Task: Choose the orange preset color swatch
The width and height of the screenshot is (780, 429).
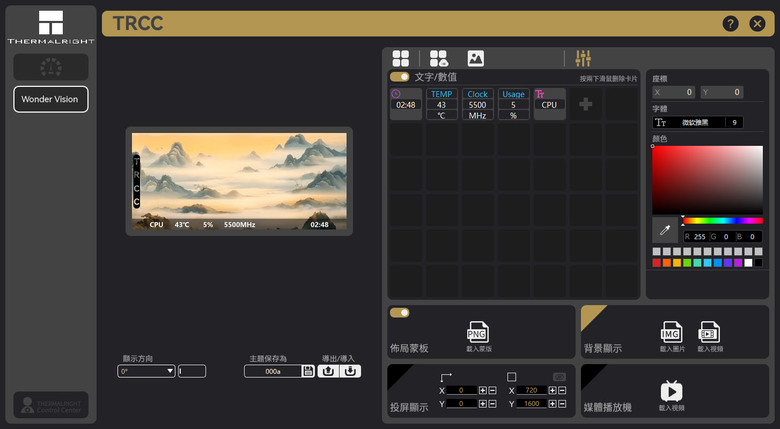Action: click(x=667, y=263)
